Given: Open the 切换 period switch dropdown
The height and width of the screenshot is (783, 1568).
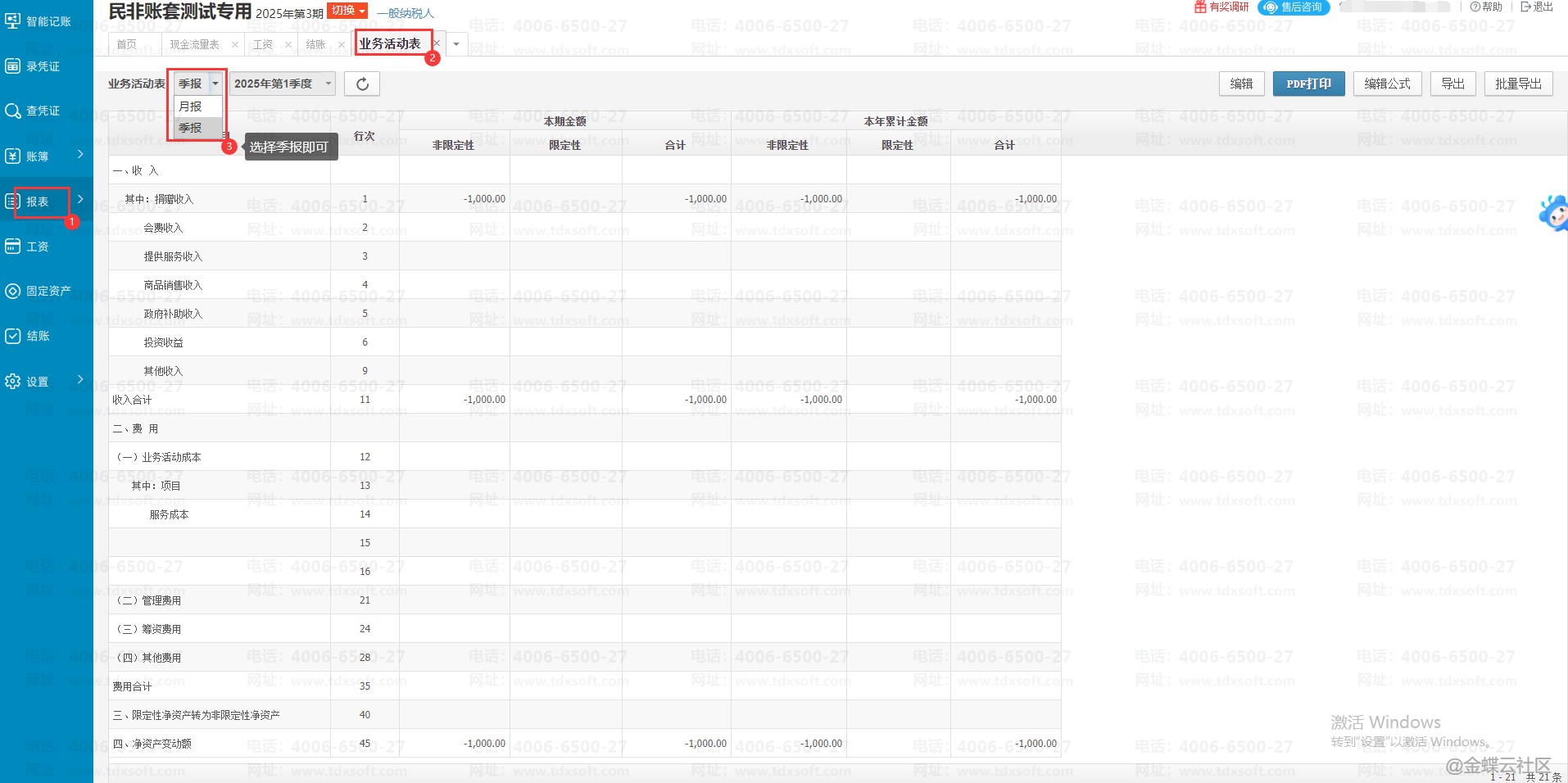Looking at the screenshot, I should [347, 11].
